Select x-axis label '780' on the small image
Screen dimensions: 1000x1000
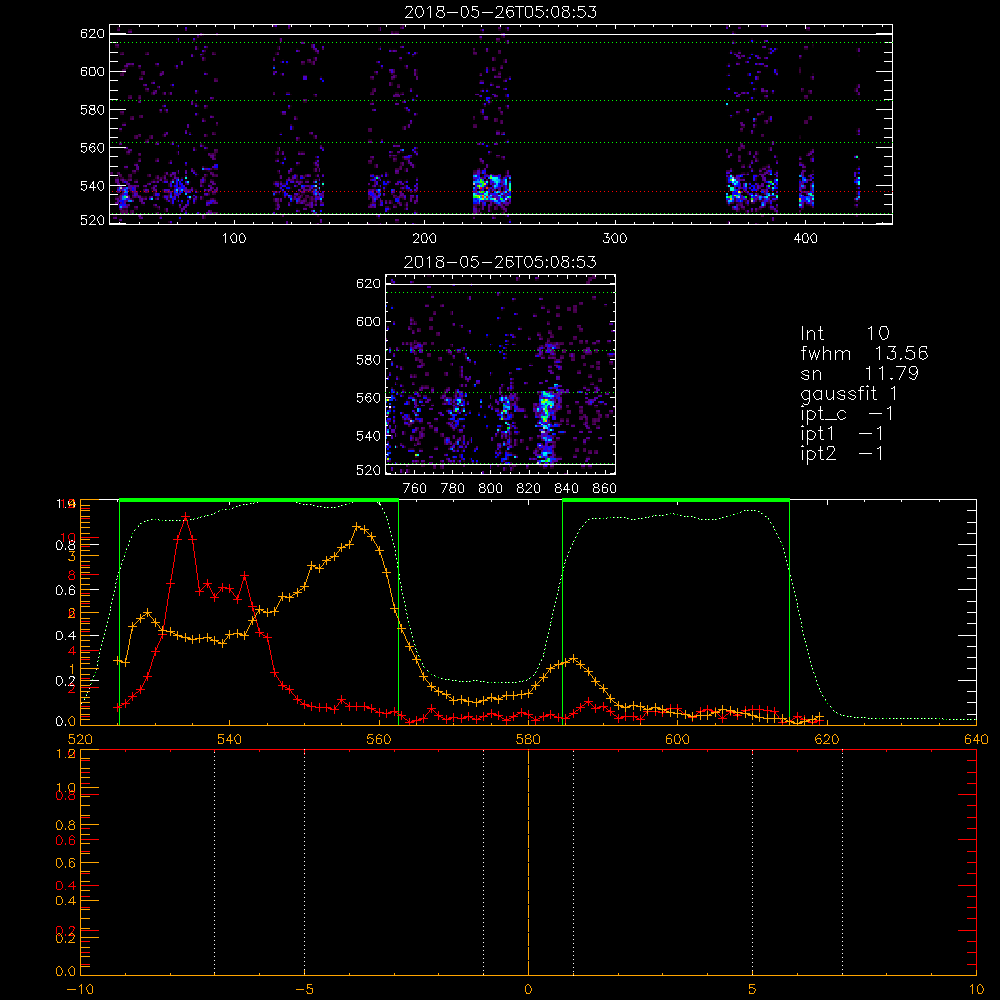click(453, 489)
